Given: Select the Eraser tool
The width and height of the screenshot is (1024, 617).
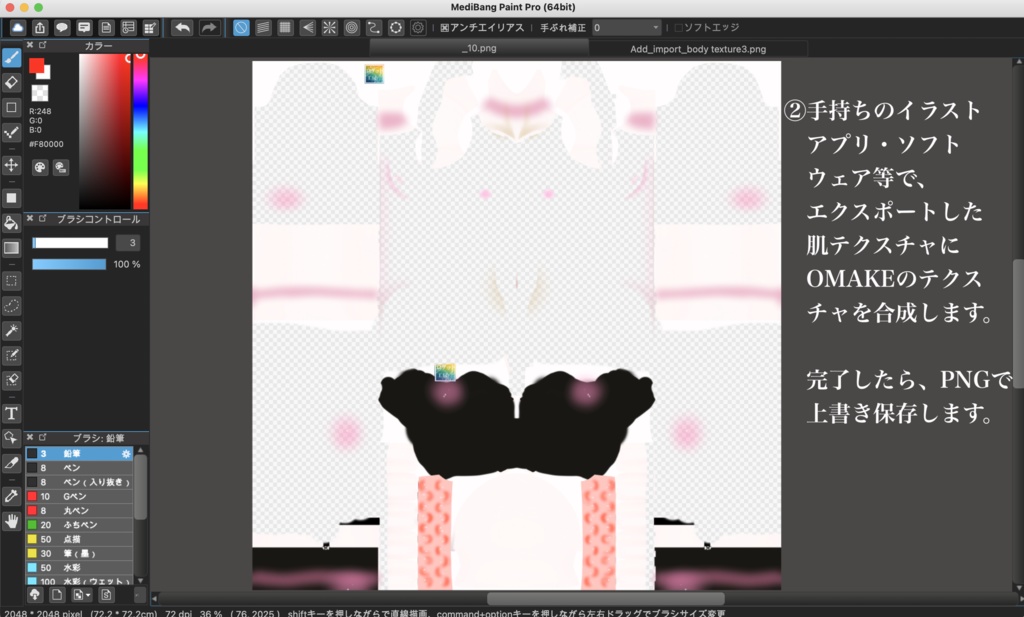Looking at the screenshot, I should click(12, 82).
